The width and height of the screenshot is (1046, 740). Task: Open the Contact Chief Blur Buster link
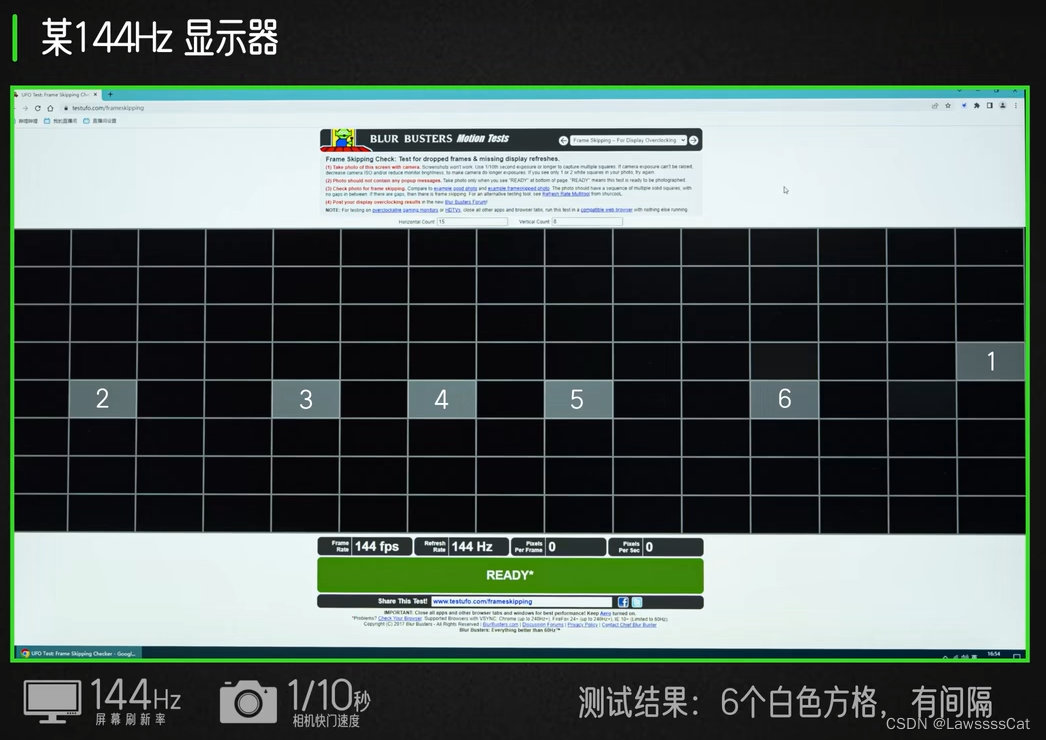click(x=629, y=625)
